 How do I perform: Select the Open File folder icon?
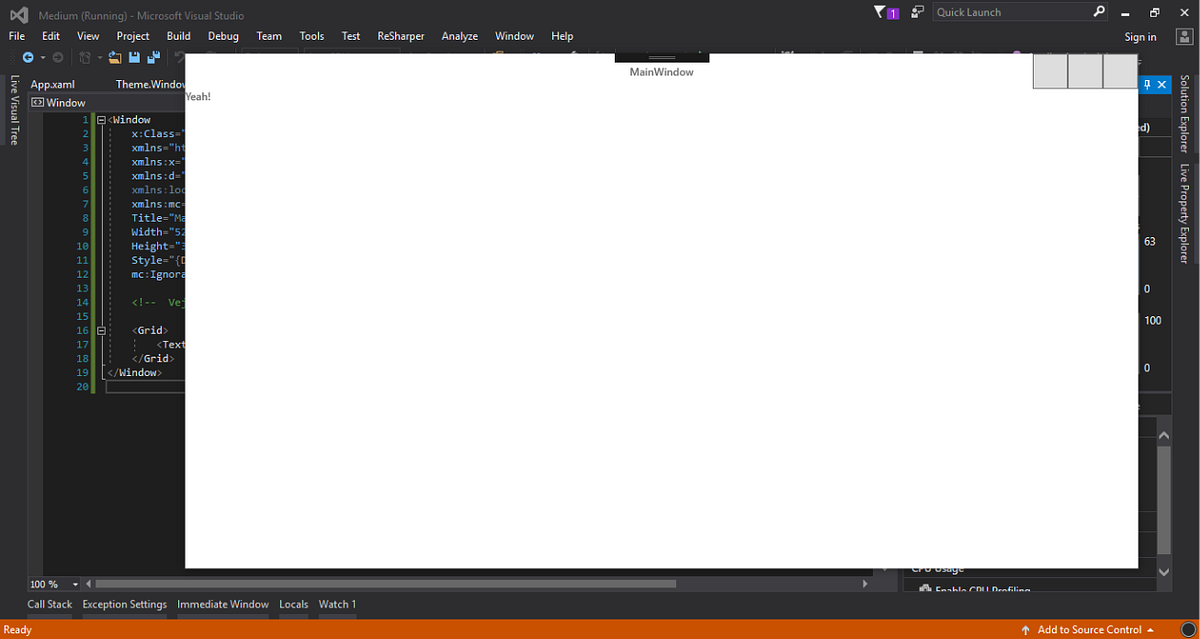[x=113, y=57]
